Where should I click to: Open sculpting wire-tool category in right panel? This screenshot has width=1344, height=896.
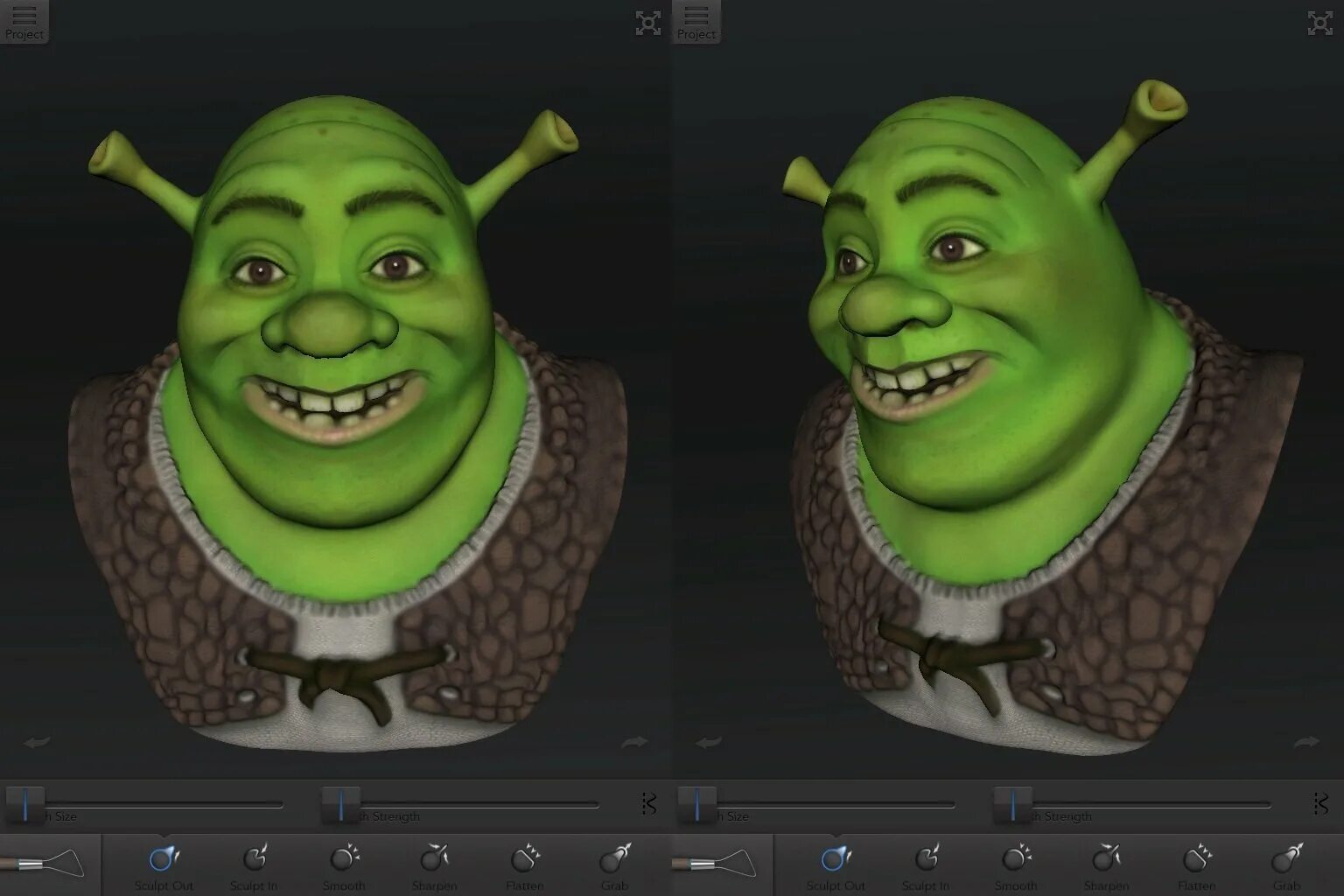(x=722, y=864)
